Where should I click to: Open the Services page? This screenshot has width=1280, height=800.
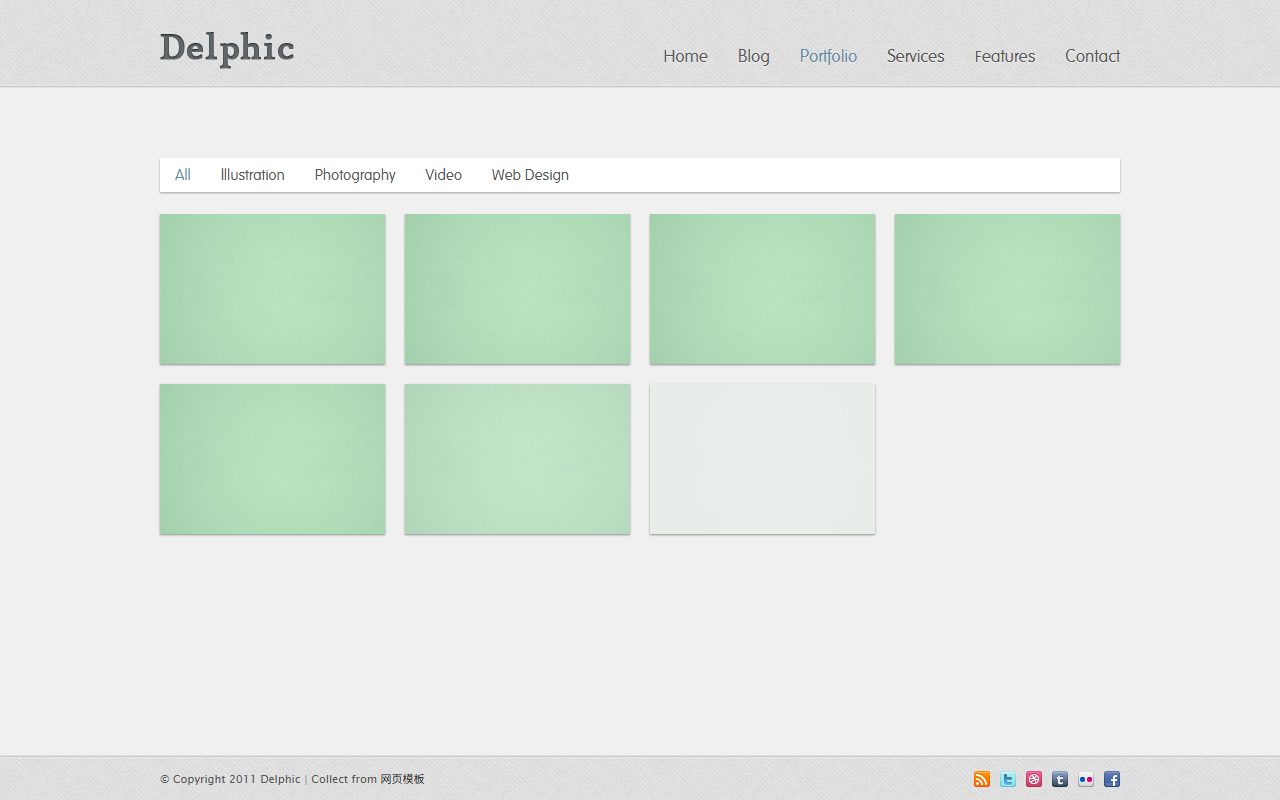point(915,56)
